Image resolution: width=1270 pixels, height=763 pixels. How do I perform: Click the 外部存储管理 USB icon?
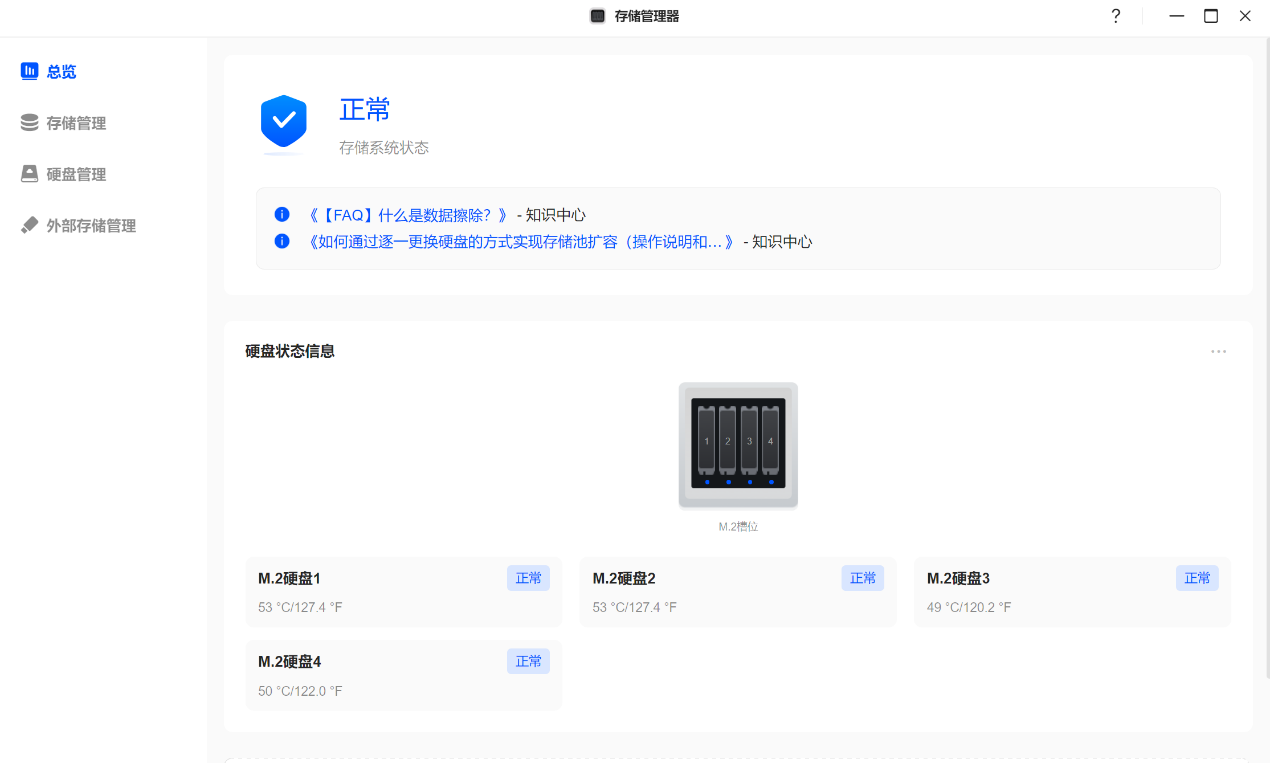(x=30, y=226)
